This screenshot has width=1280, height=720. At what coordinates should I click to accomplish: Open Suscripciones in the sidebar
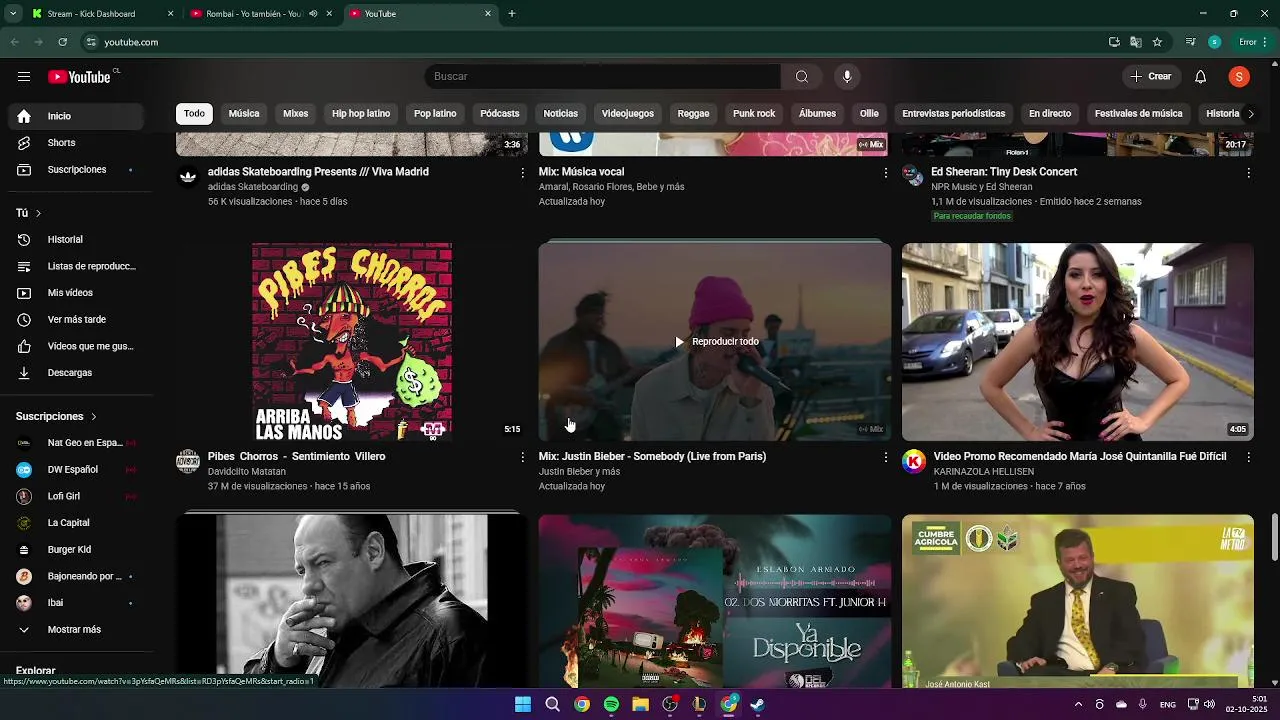click(76, 170)
